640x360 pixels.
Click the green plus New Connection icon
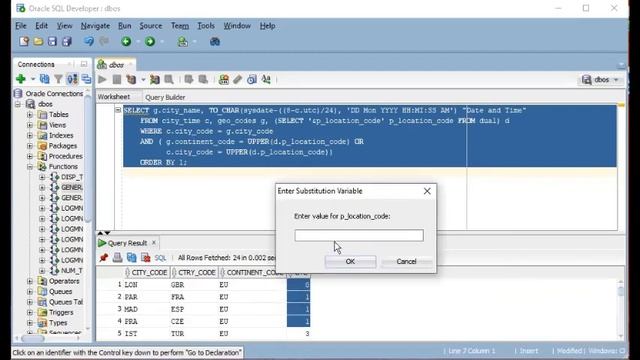point(21,79)
